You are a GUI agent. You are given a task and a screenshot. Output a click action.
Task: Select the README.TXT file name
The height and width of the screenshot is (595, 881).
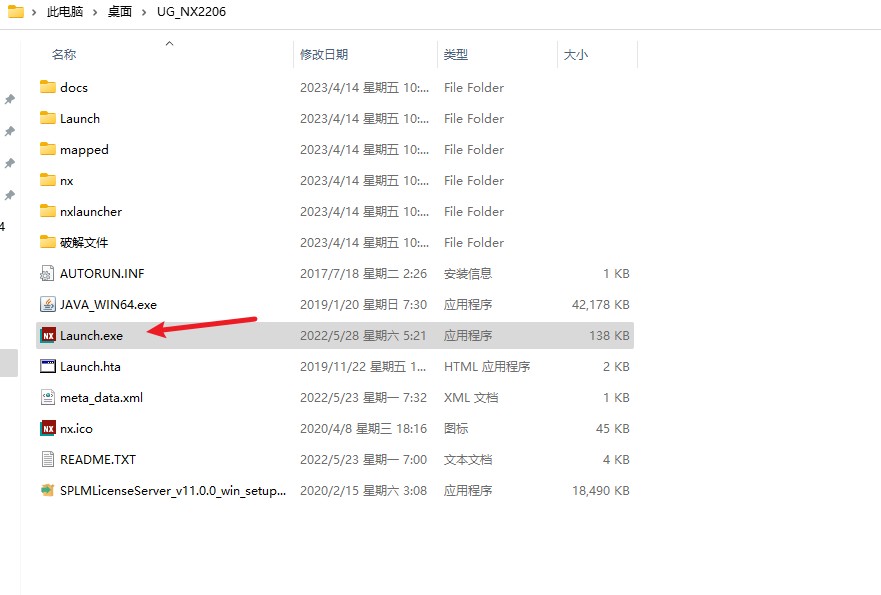pos(98,460)
